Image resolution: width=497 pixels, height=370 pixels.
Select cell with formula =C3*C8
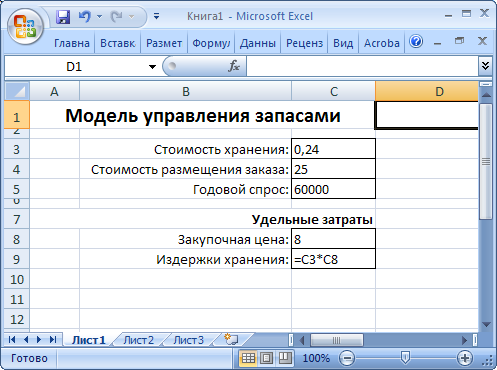[333, 259]
